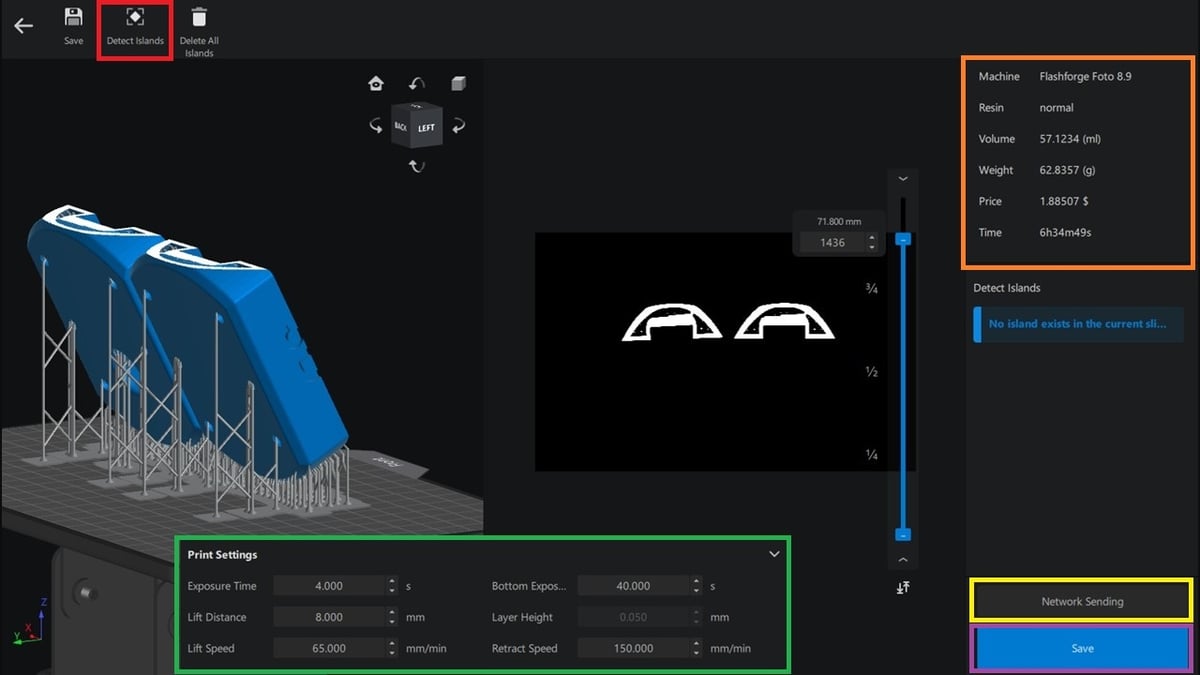Rotate view with arrow right of the view cube

(x=458, y=126)
